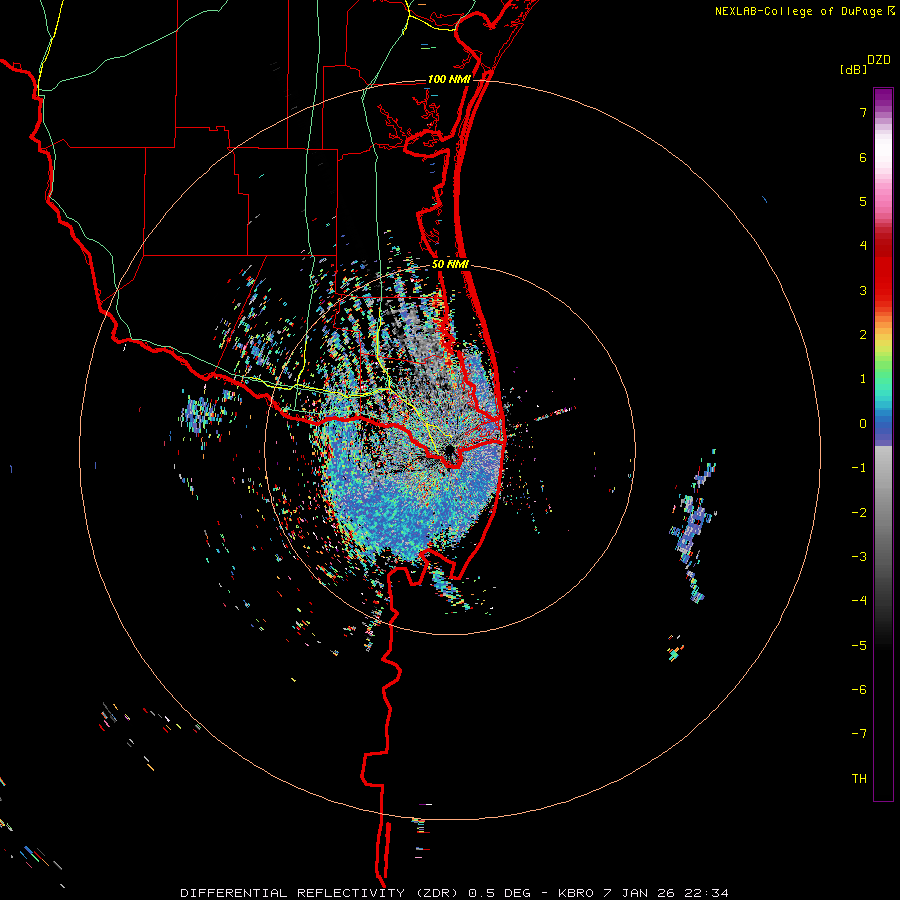Viewport: 900px width, 900px height.
Task: Click the red 3 dB band of color bar
Action: 883,290
